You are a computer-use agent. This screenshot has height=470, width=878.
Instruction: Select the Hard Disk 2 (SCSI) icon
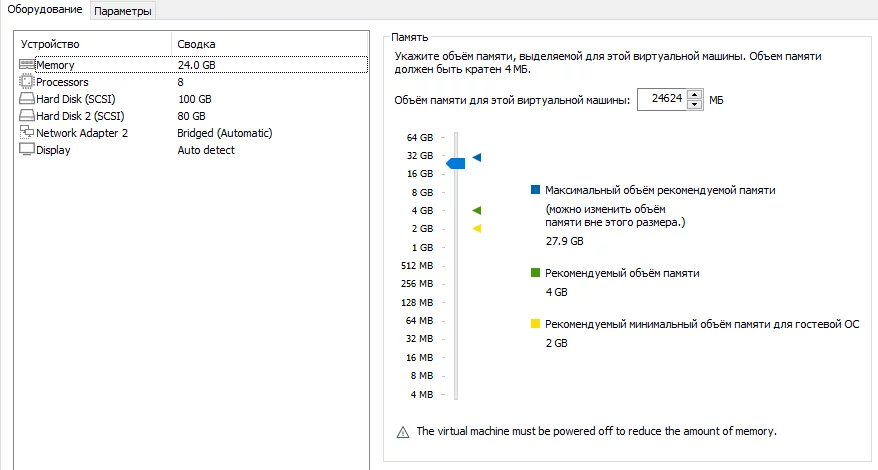(27, 116)
